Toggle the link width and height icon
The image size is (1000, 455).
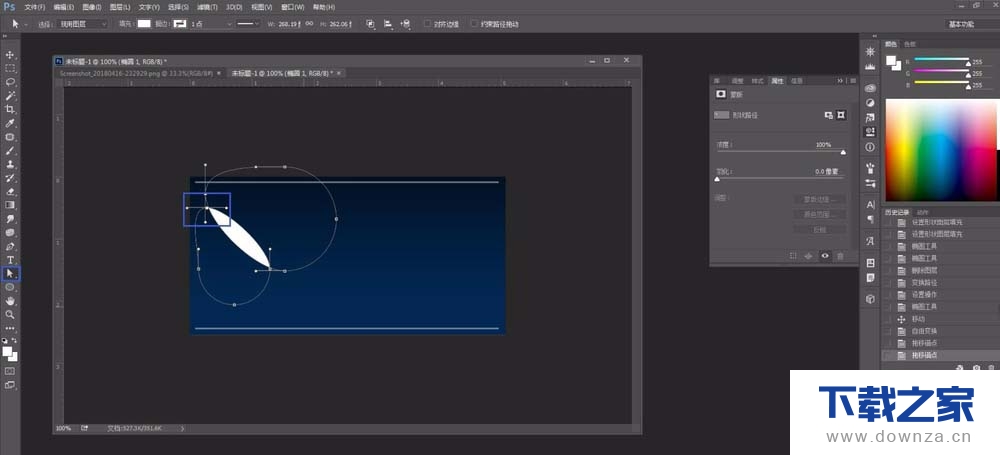tap(309, 24)
